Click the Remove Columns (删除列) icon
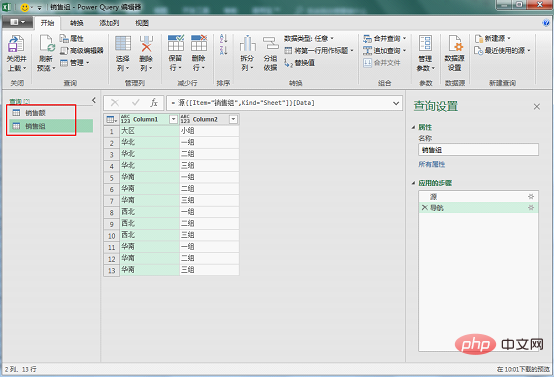The height and width of the screenshot is (377, 554). point(146,44)
